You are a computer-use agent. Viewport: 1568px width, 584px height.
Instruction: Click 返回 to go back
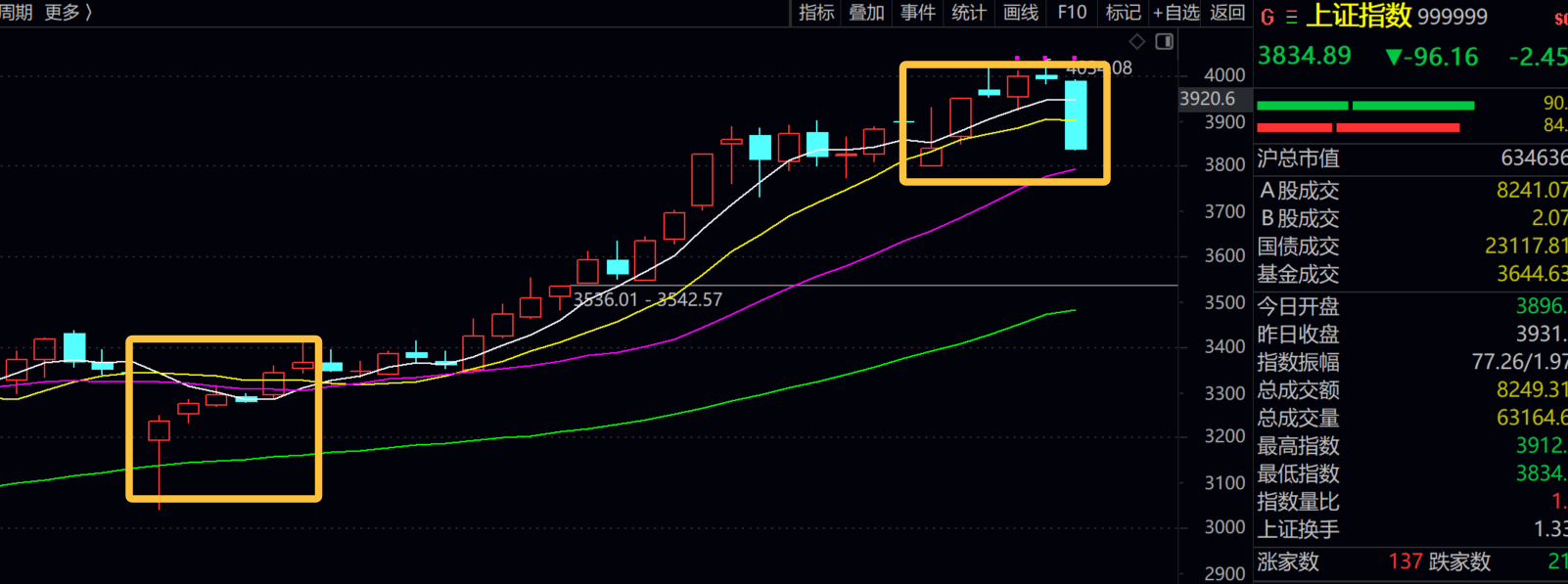pos(1227,13)
